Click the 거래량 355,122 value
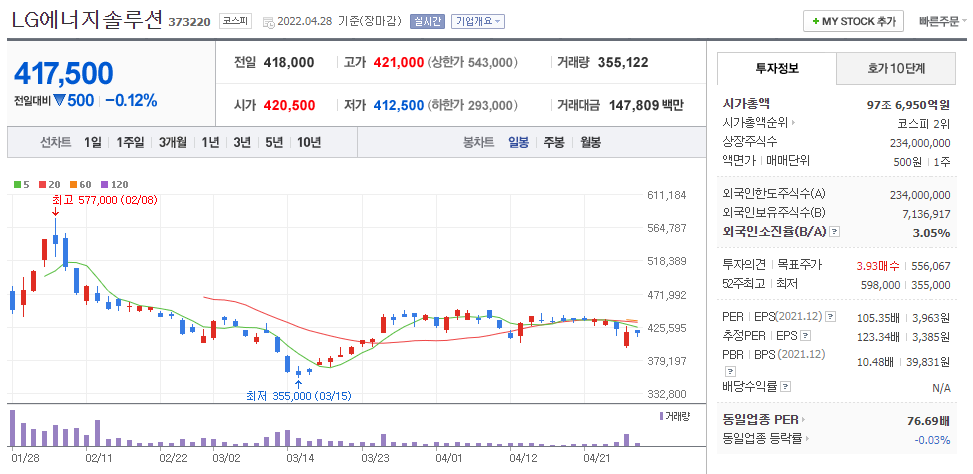973x474 pixels. pos(623,62)
